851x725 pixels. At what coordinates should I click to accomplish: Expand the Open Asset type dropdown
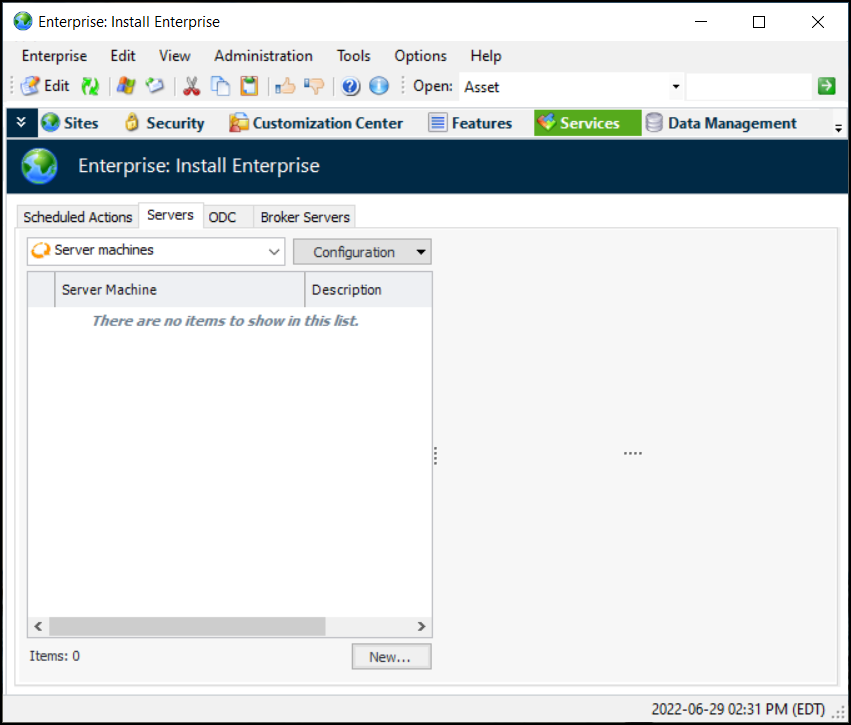[676, 86]
